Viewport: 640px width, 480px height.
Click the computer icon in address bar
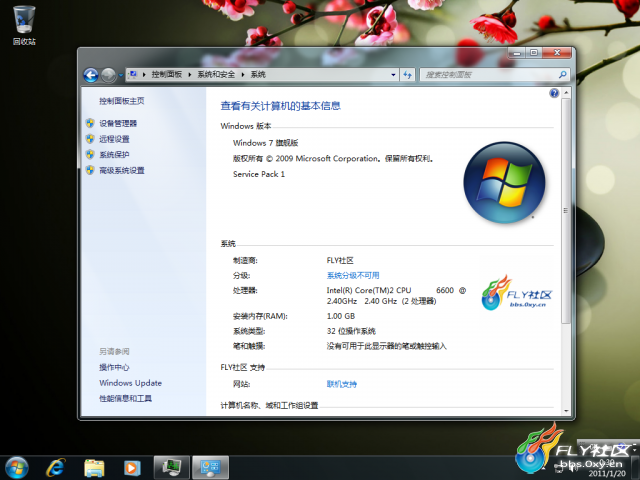pos(133,74)
